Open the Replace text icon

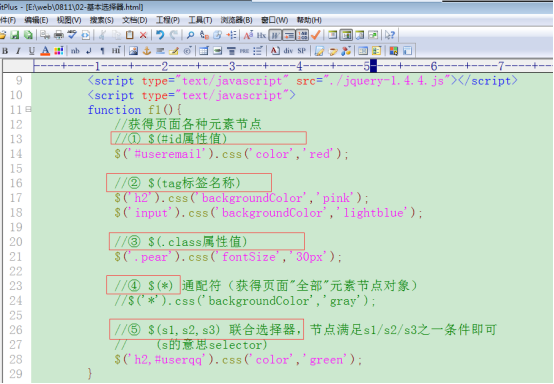tap(204, 35)
